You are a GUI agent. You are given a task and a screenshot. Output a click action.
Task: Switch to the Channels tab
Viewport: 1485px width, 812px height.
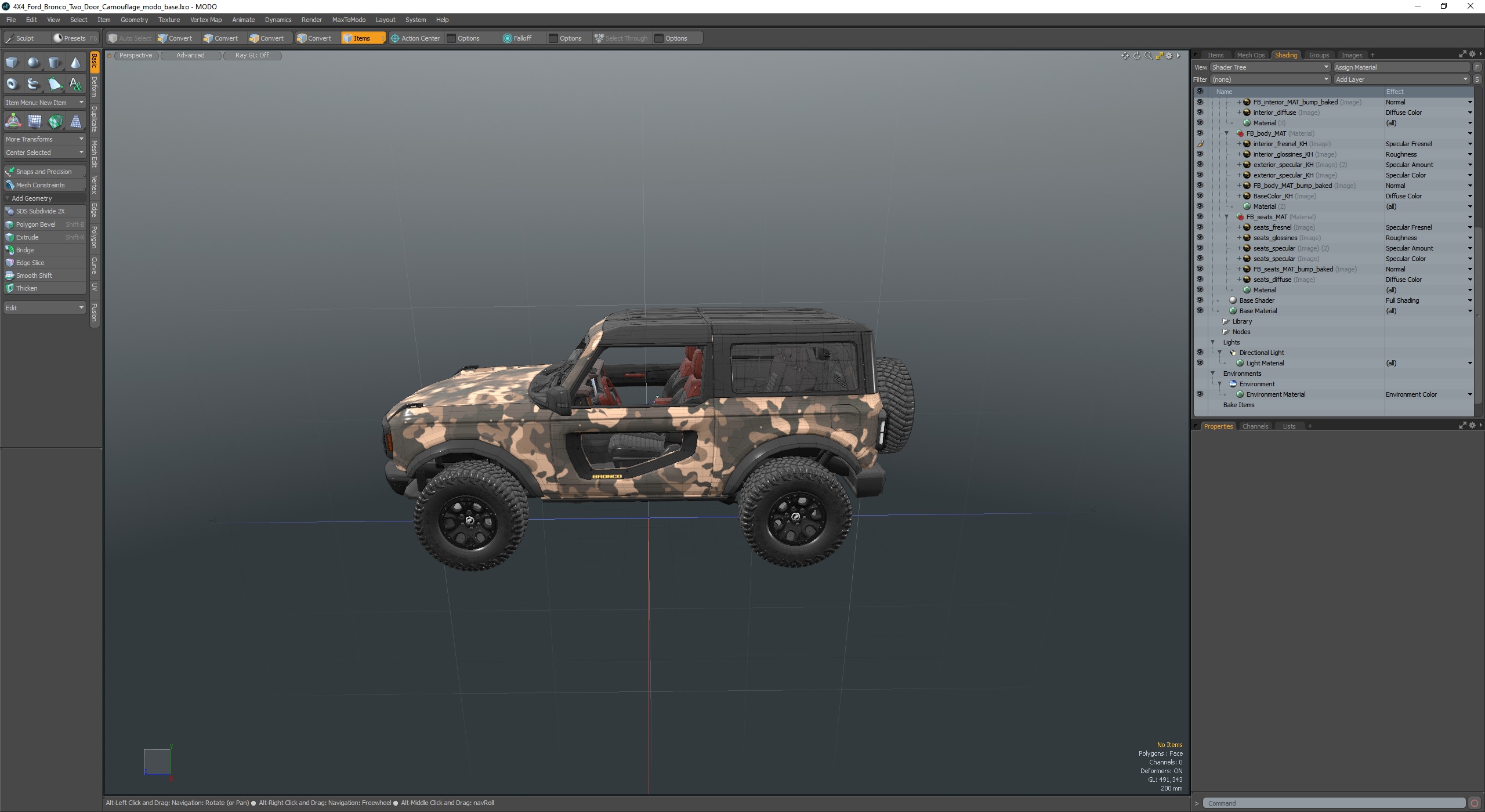click(x=1255, y=426)
